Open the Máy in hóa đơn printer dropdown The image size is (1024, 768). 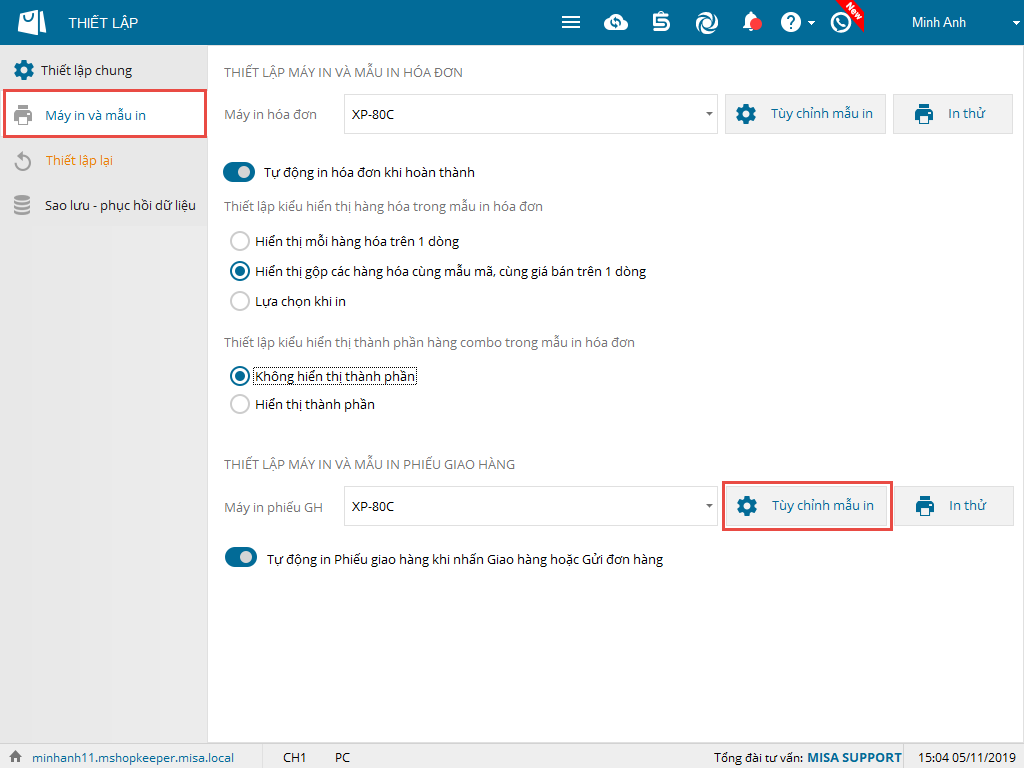pyautogui.click(x=530, y=114)
